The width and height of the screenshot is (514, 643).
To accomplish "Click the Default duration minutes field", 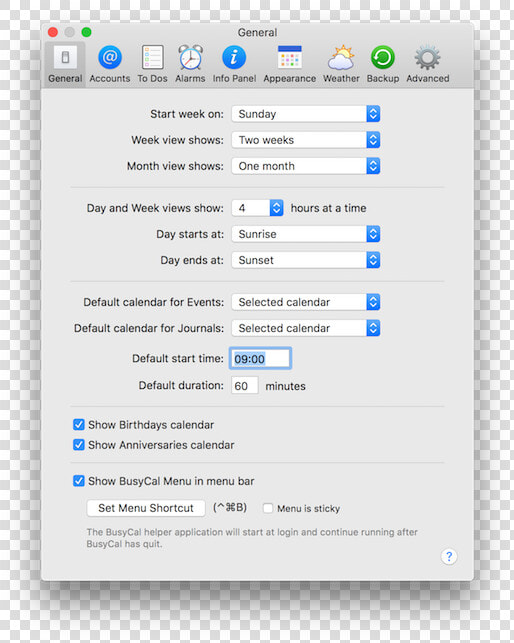I will click(x=244, y=386).
